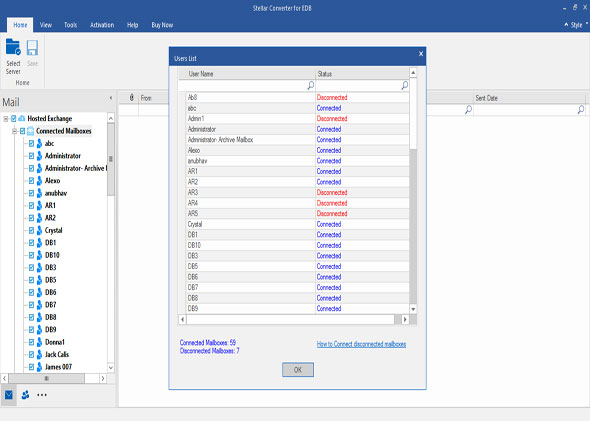Click scroll-up arrow of Users List

[413, 72]
